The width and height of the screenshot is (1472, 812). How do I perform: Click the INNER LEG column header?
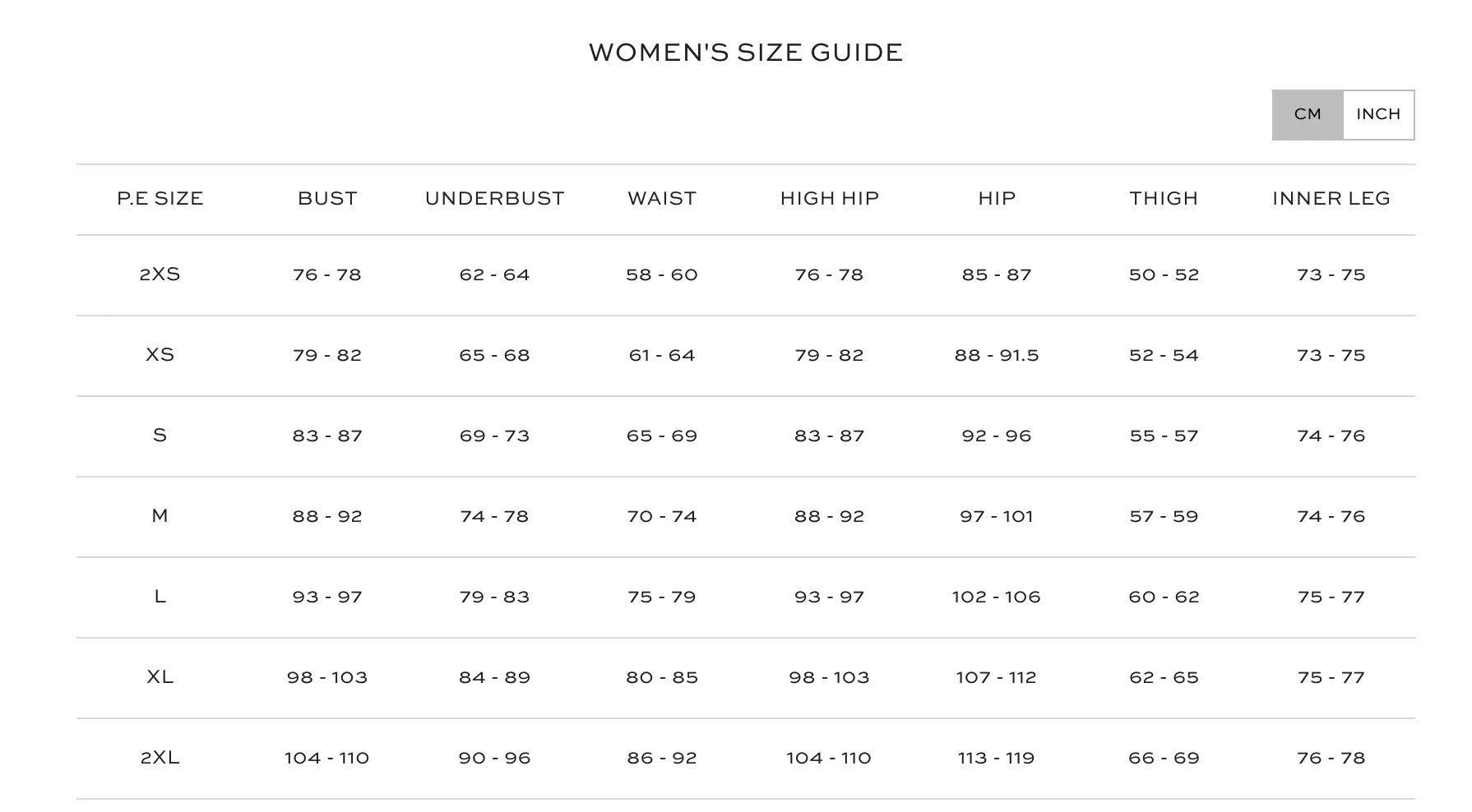(x=1331, y=199)
